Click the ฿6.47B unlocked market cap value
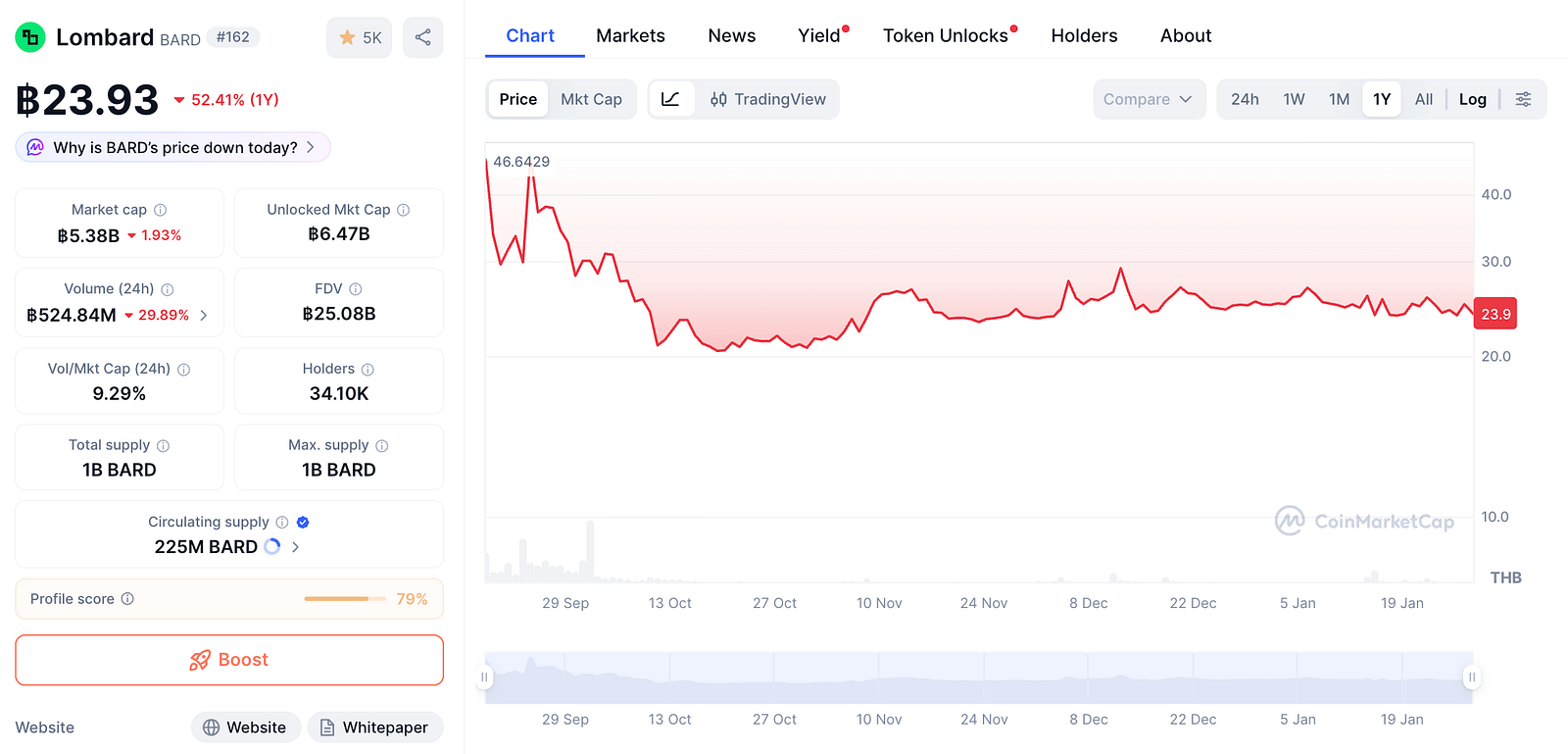The height and width of the screenshot is (754, 1568). 339,234
